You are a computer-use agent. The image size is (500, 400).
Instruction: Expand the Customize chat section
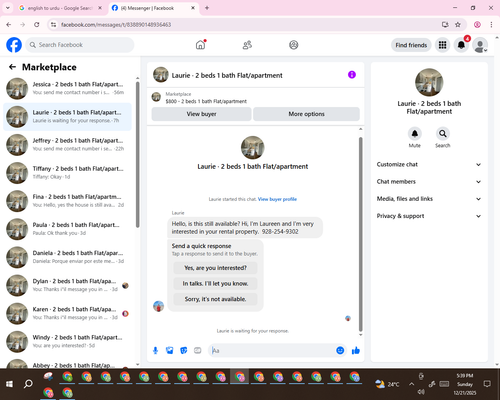tap(429, 164)
